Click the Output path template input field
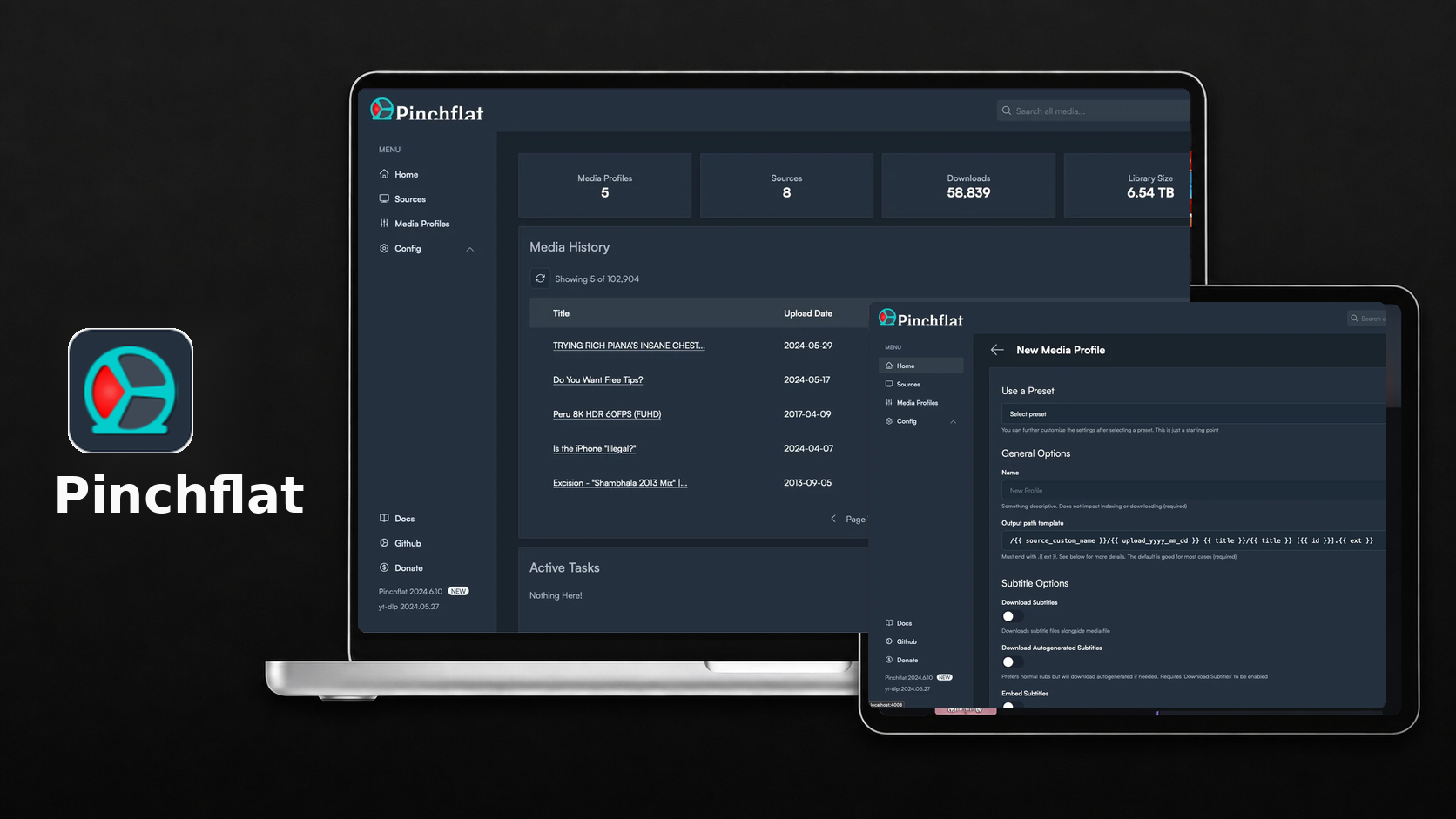 pos(1193,540)
